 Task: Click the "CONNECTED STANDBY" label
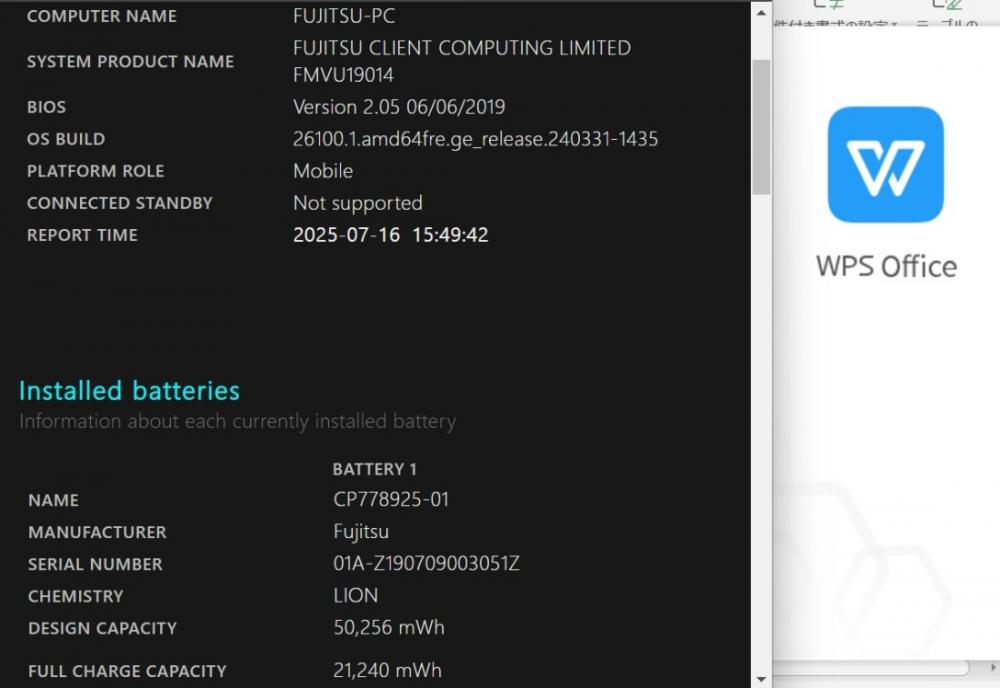click(x=120, y=203)
